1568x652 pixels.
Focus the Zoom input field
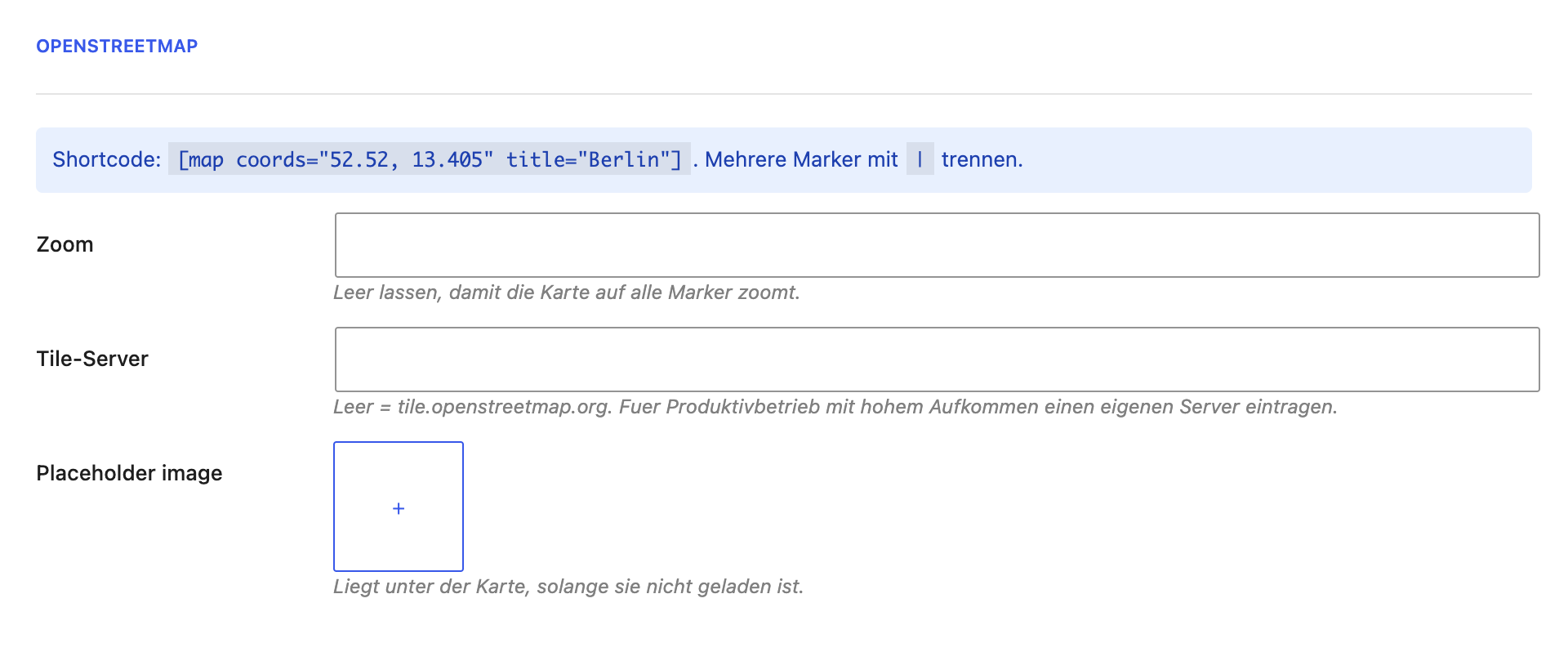[937, 245]
